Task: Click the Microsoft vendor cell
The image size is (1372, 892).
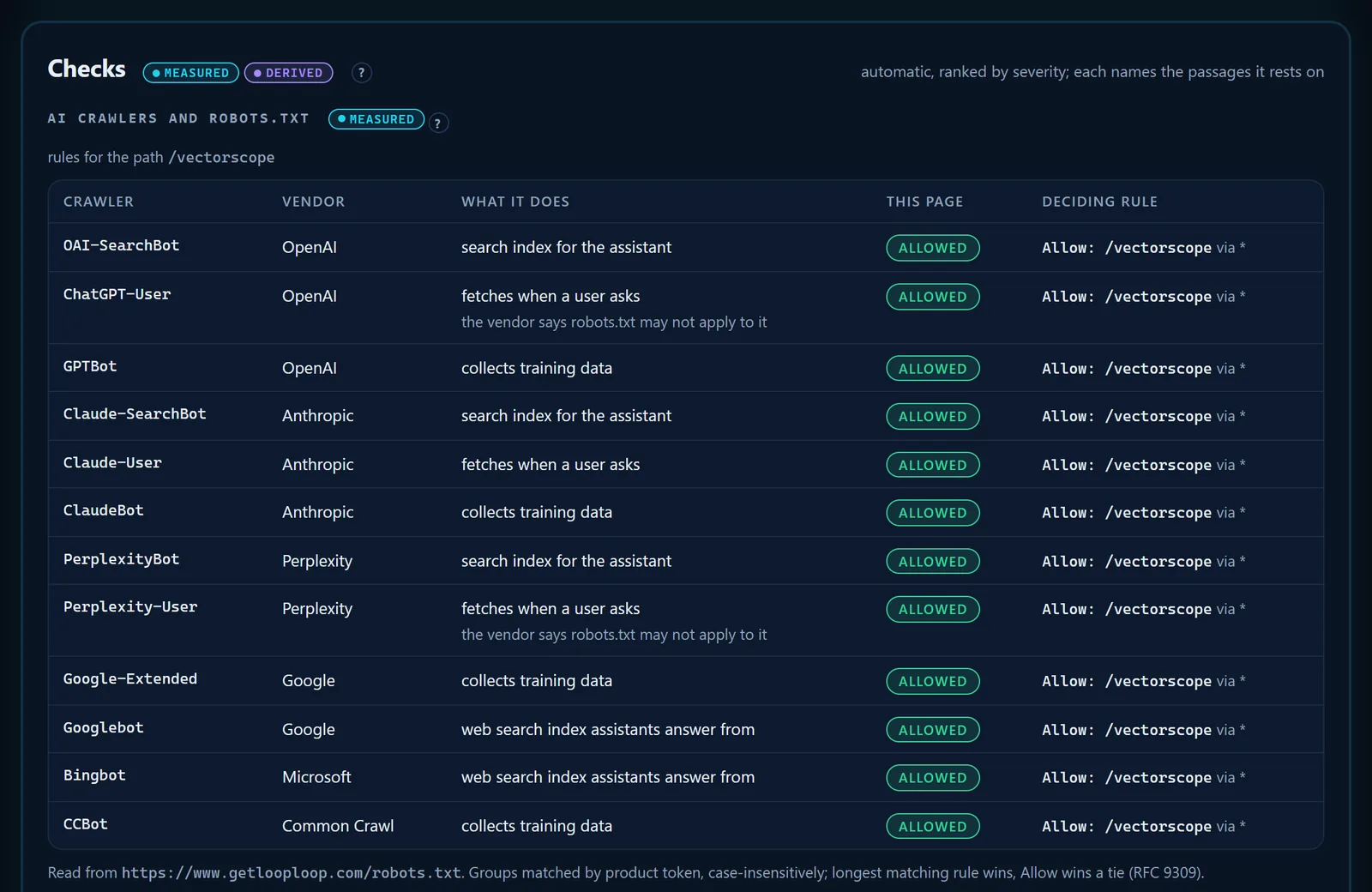Action: pos(316,777)
